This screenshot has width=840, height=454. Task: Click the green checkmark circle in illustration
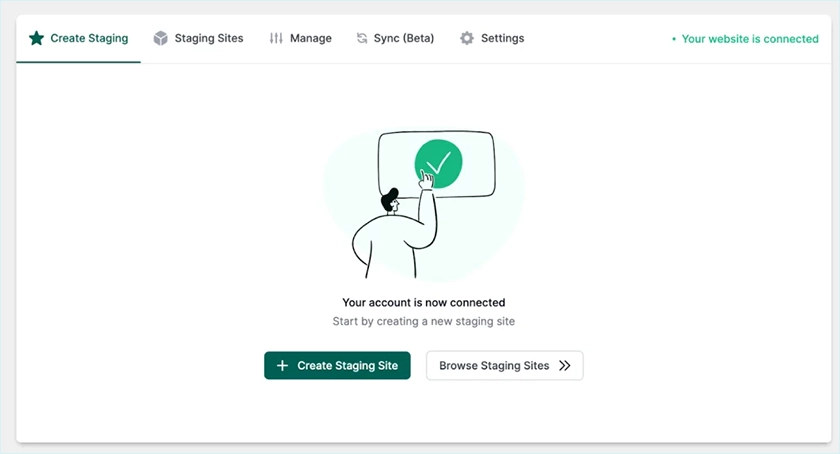coord(438,162)
